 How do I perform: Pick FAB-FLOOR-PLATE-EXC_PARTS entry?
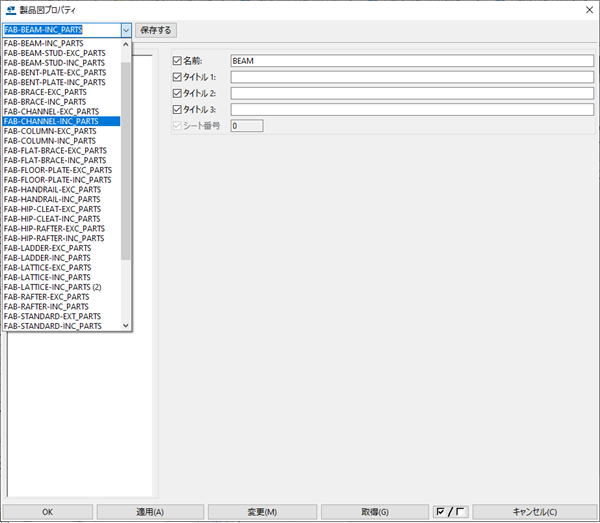(x=62, y=170)
